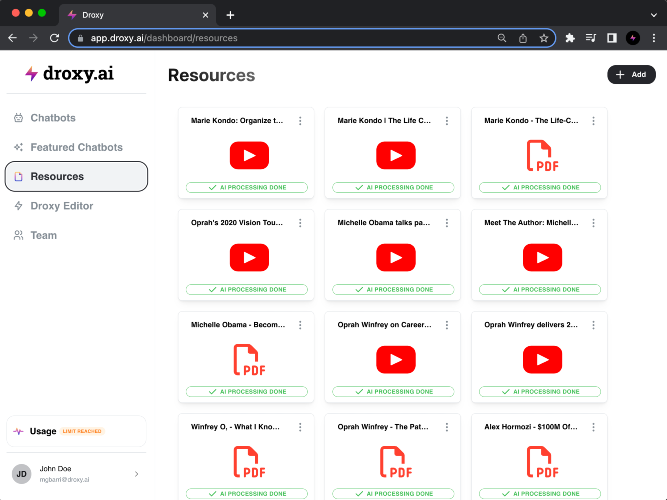
Task: Open options for Meet The Author card
Action: coord(593,223)
